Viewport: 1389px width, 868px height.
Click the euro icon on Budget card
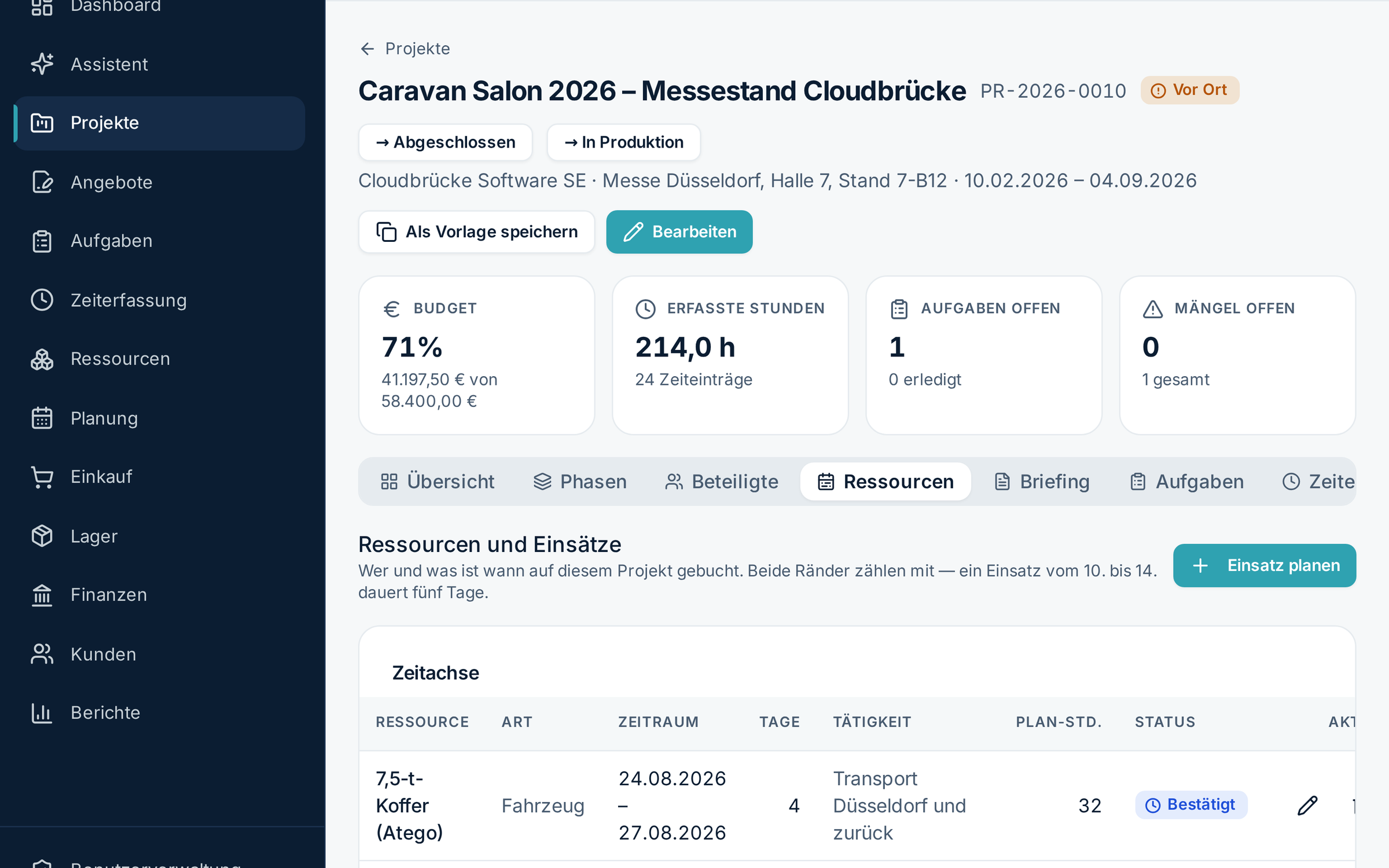coord(392,309)
